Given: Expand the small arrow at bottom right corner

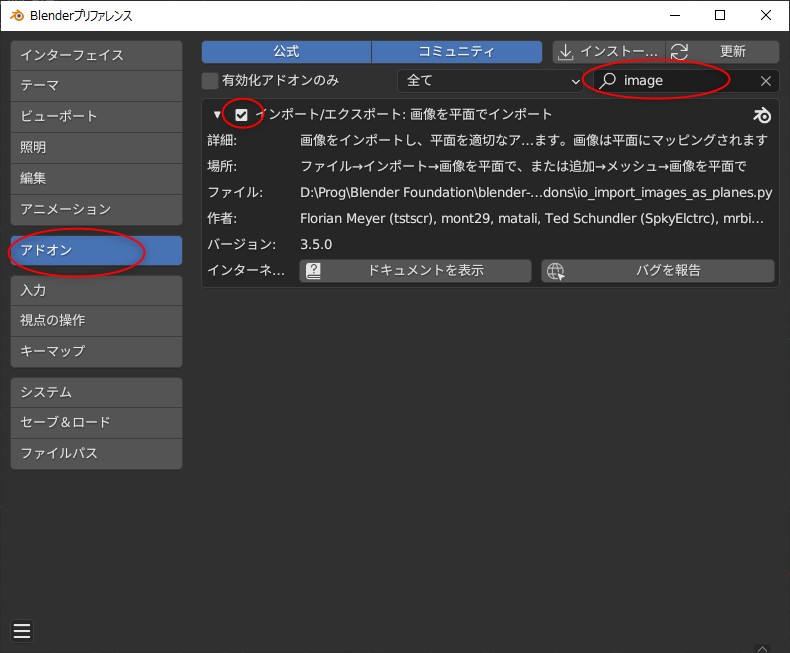Looking at the screenshot, I should (x=762, y=647).
